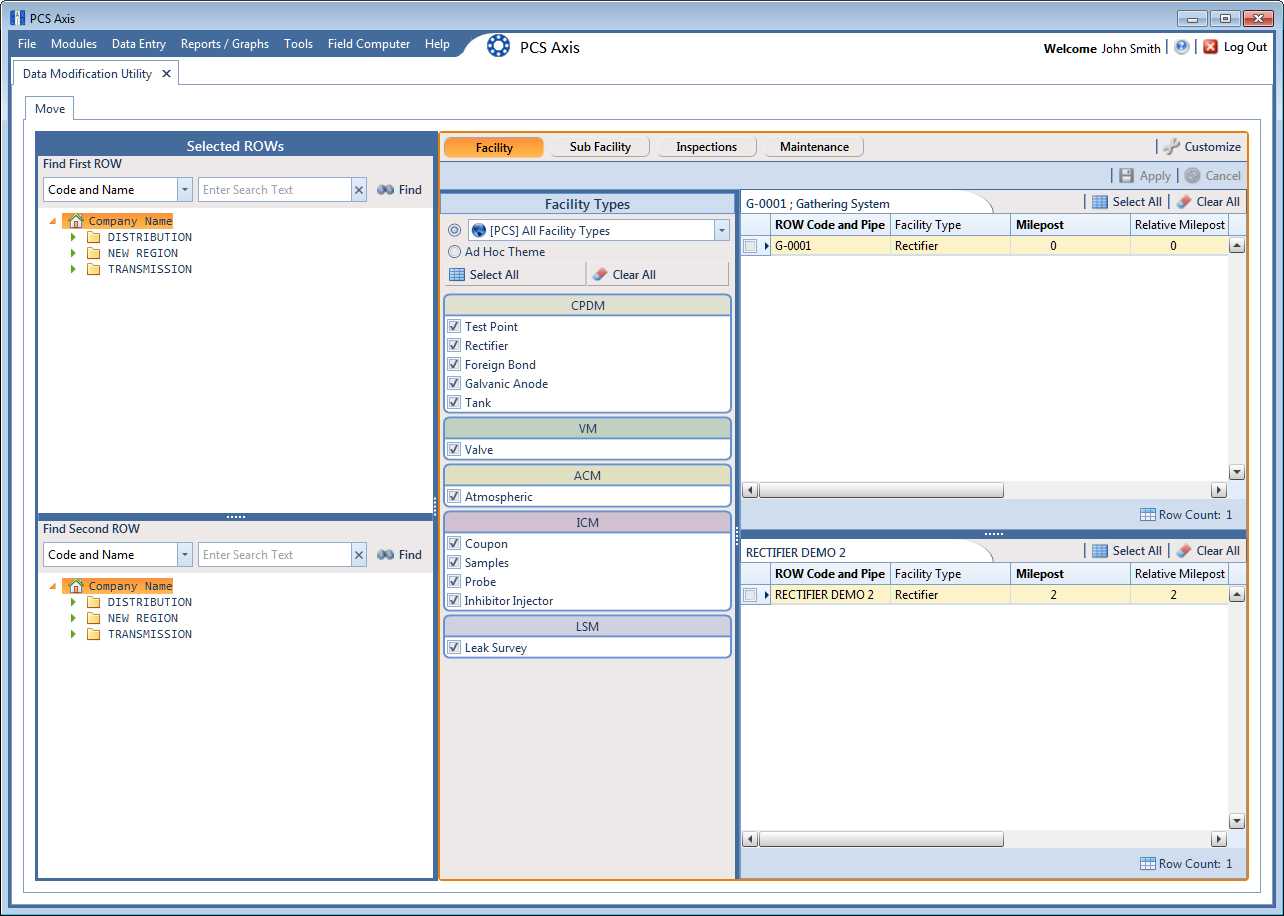
Task: Click the Maintenance button
Action: 814,147
